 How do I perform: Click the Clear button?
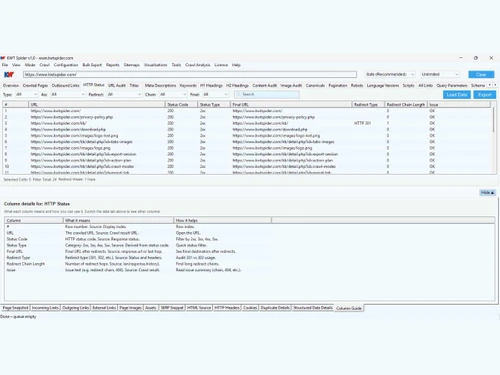pyautogui.click(x=481, y=74)
